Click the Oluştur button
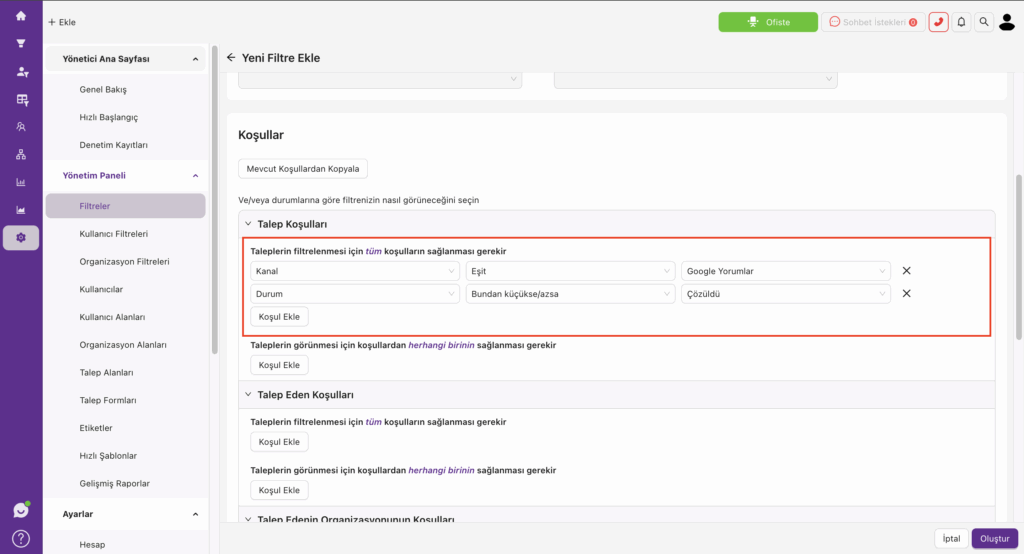This screenshot has width=1024, height=554. point(995,538)
